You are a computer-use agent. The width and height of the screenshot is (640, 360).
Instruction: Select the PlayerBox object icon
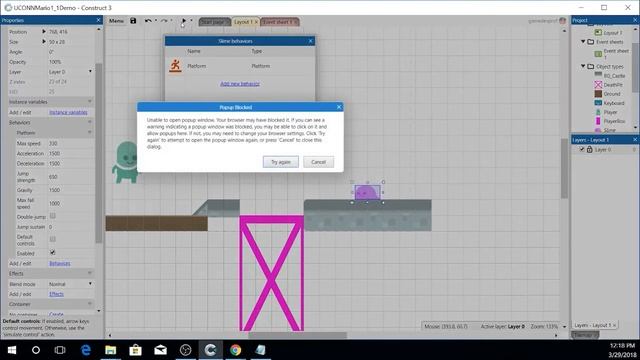coord(598,121)
